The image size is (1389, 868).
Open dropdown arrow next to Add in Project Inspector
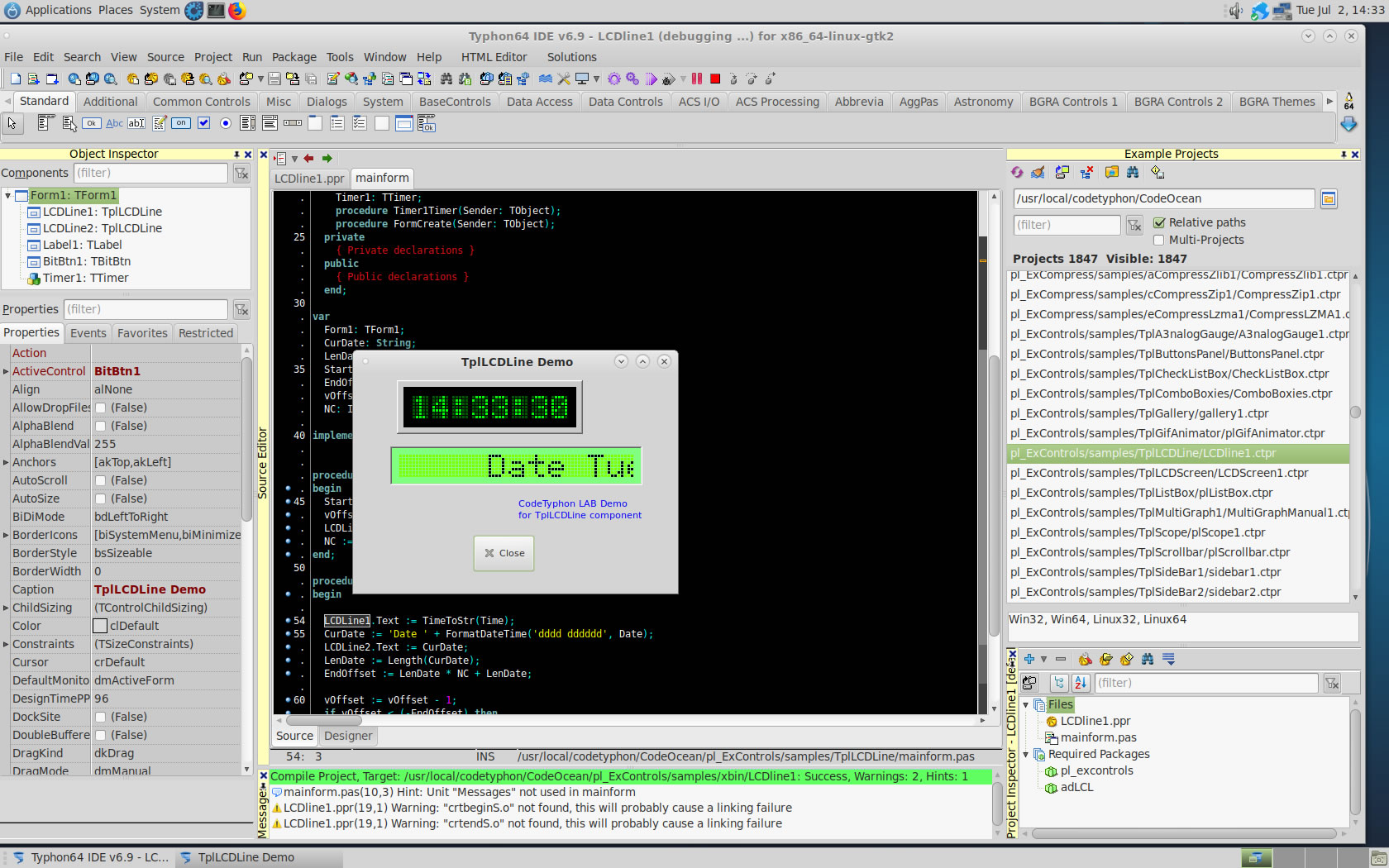coord(1043,659)
